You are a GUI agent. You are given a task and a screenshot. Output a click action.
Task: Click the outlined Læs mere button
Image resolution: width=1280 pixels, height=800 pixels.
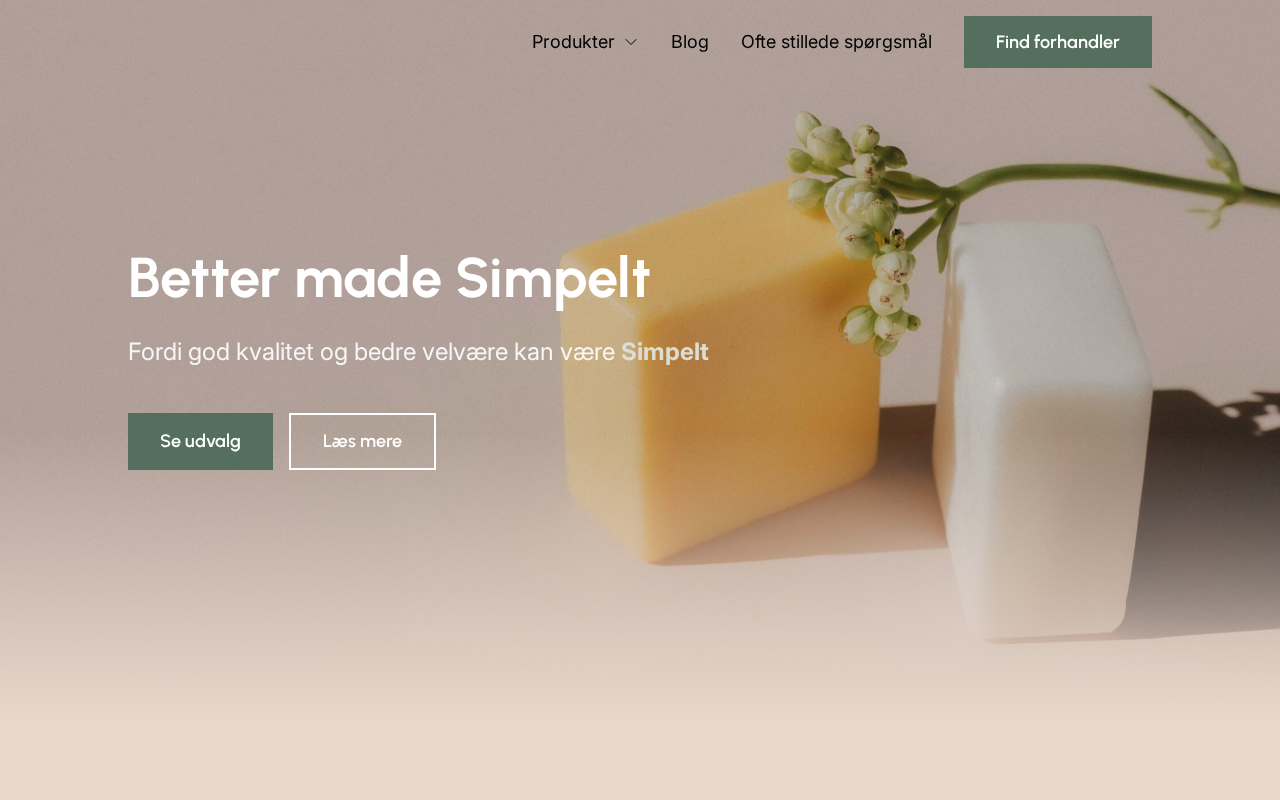pos(362,441)
